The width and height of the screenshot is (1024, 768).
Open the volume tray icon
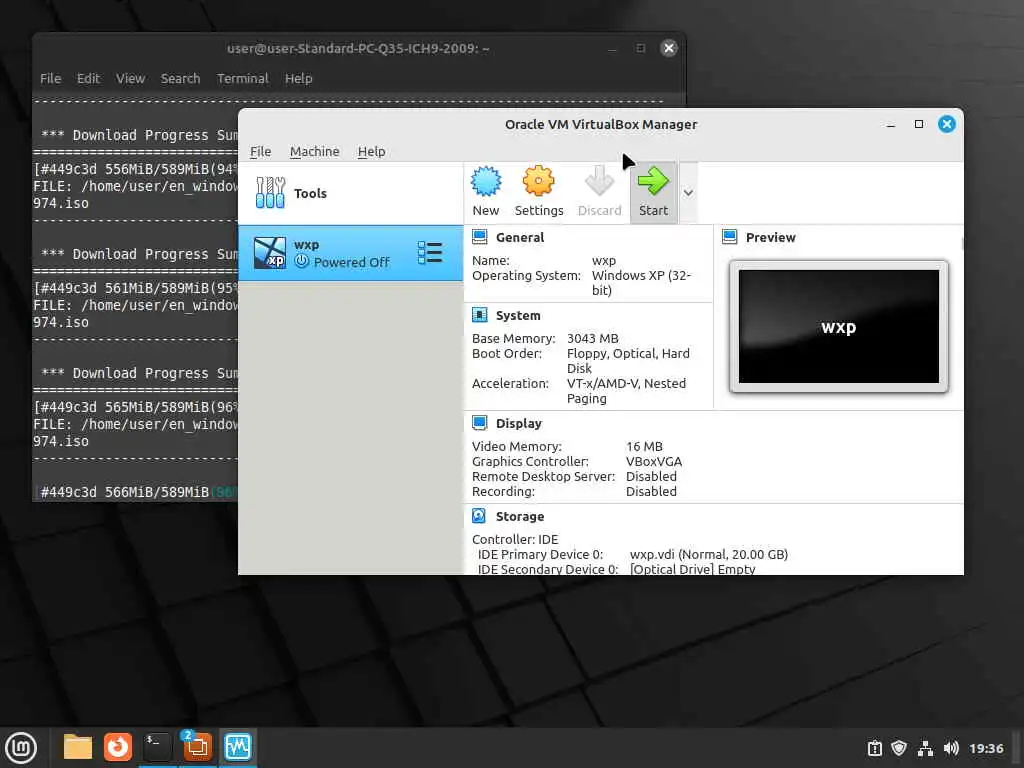951,748
